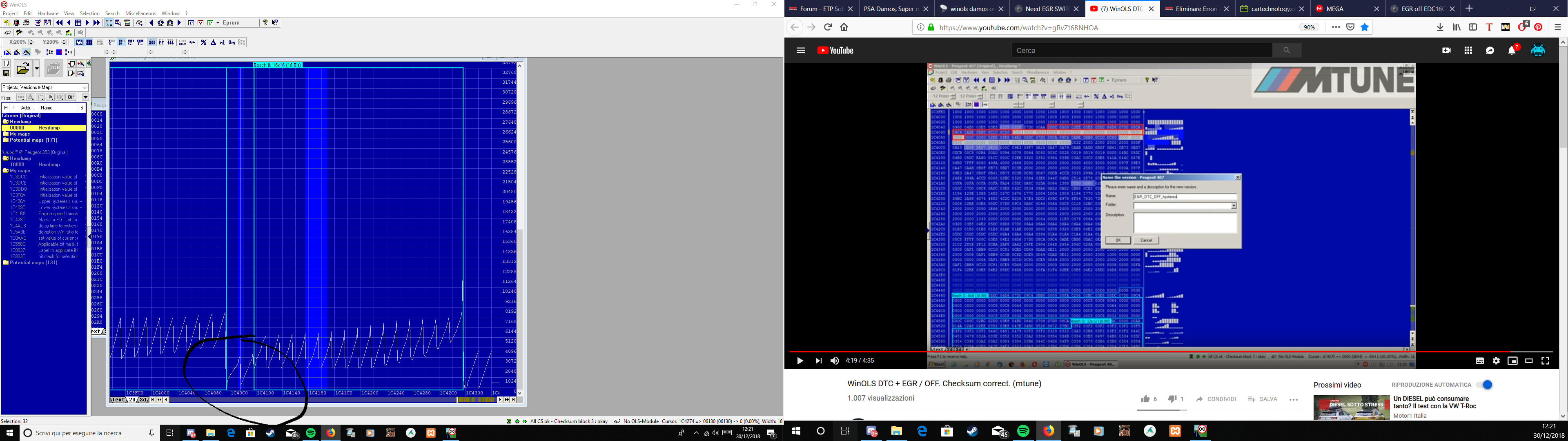This screenshot has width=1568, height=441.
Task: Like the video with thumbs up
Action: (x=1145, y=399)
